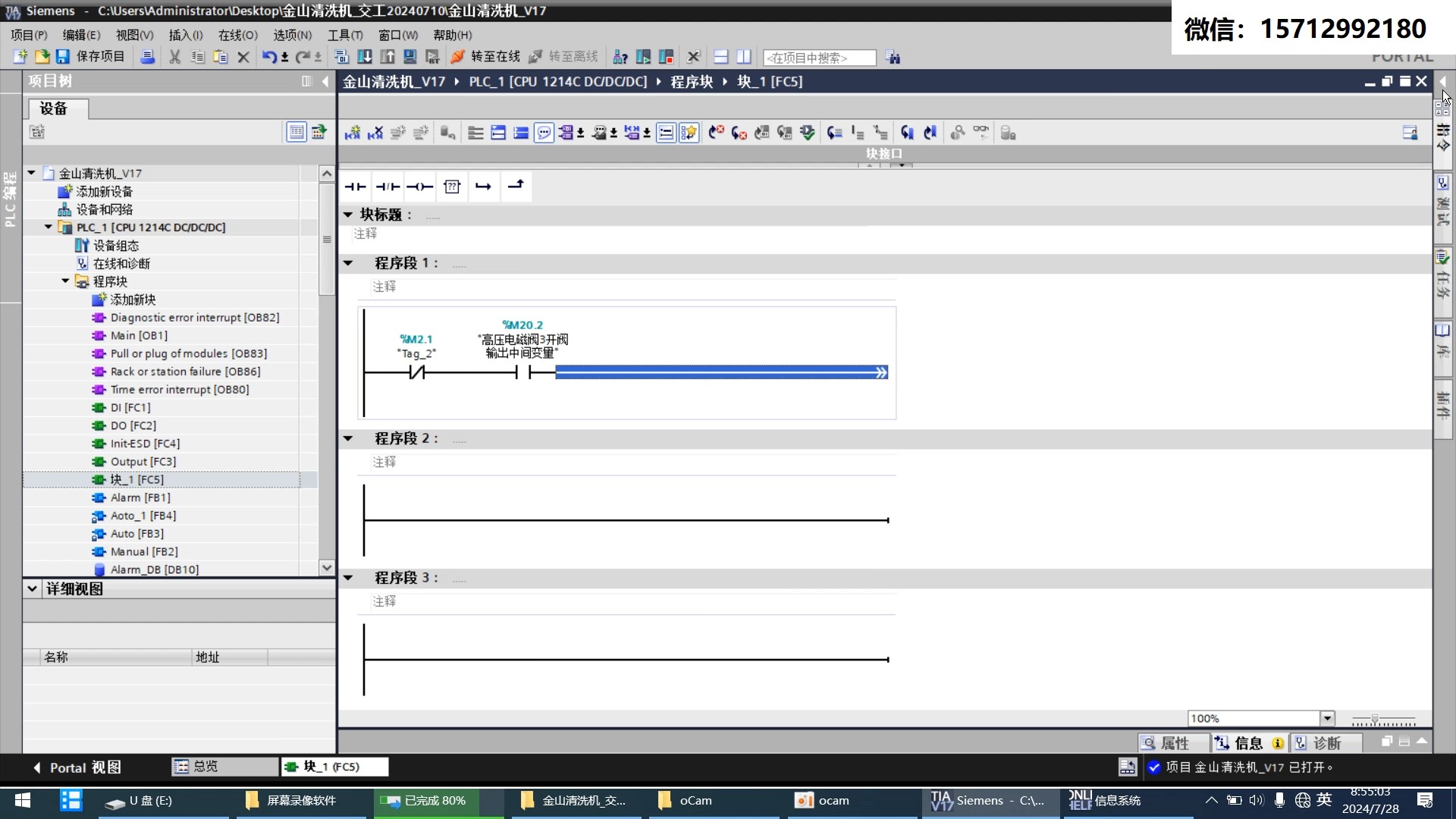Insert an empty box instruction
The height and width of the screenshot is (819, 1456).
tap(452, 187)
